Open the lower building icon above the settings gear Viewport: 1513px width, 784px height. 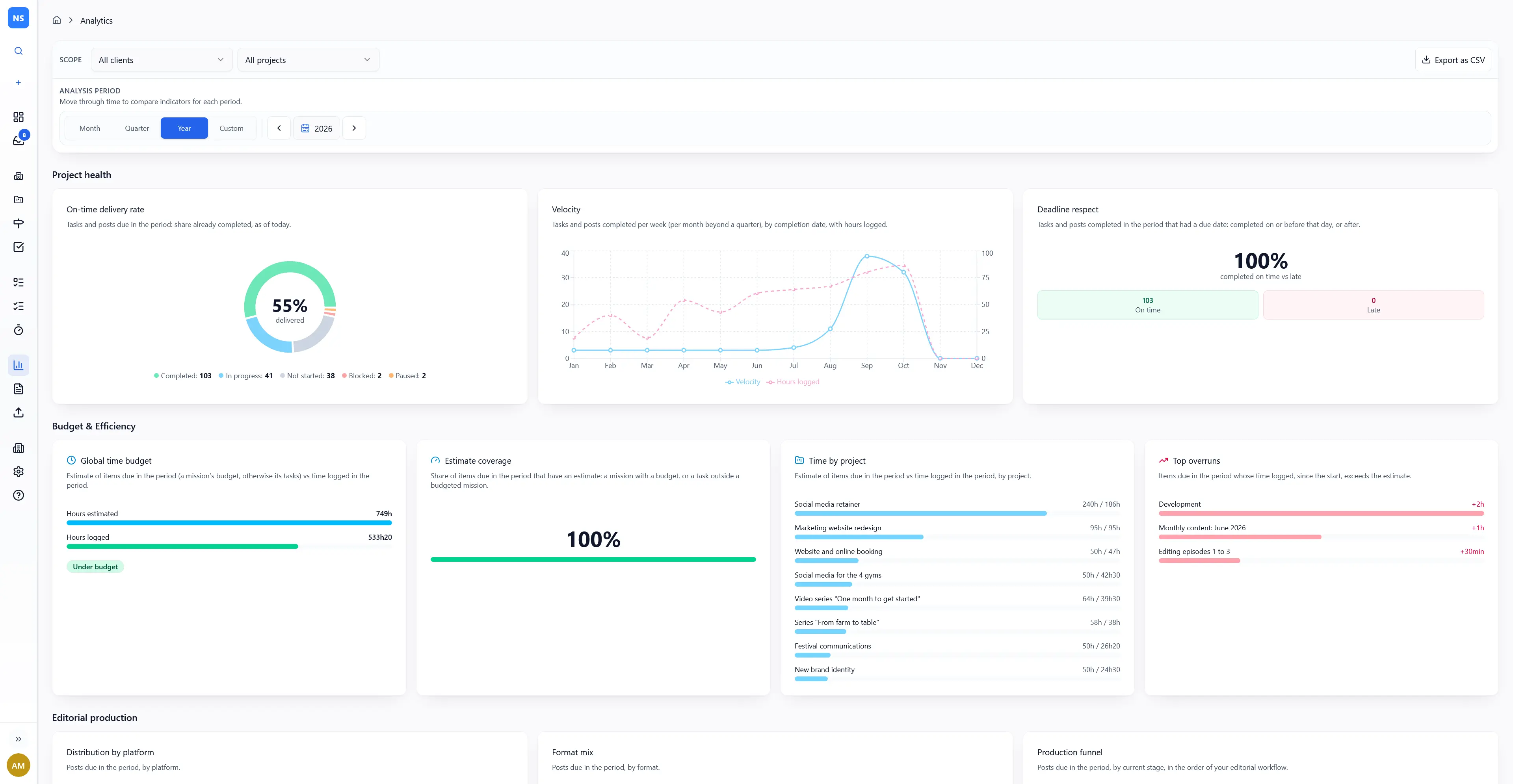pyautogui.click(x=18, y=448)
